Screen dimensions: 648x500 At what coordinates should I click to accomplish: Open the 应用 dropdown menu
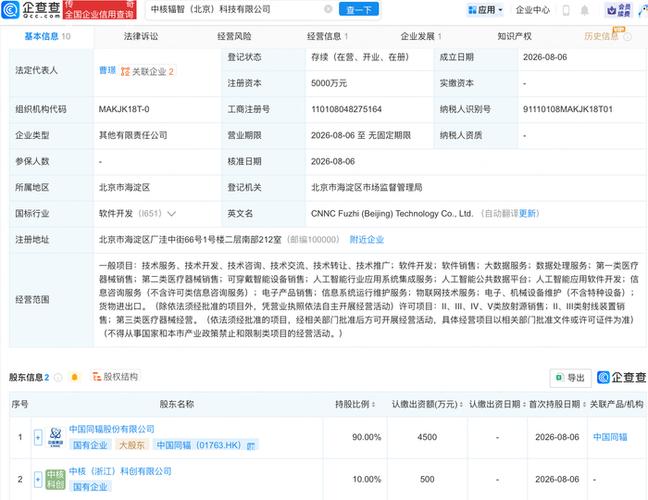pos(485,10)
